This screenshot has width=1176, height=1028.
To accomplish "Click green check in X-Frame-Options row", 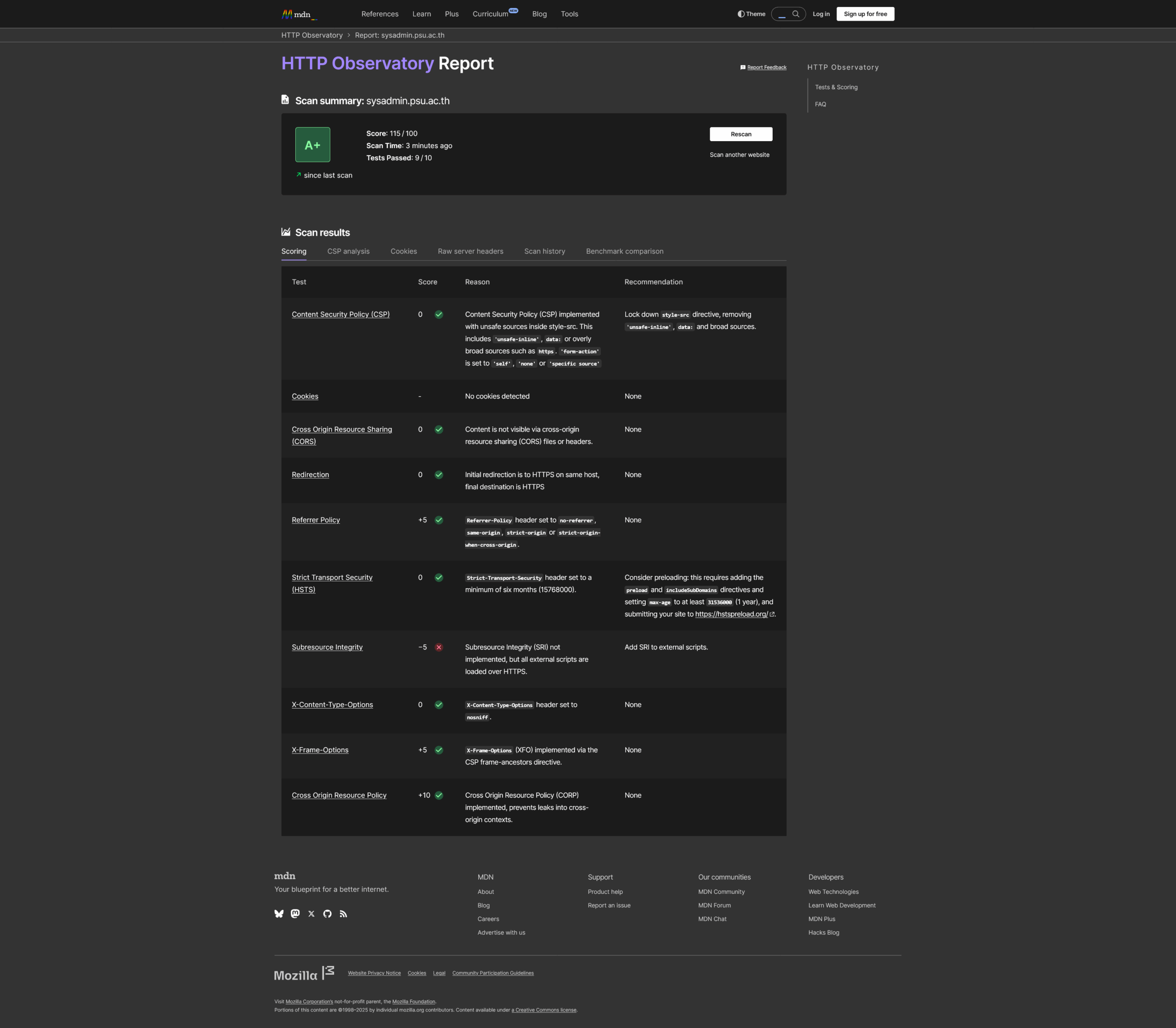I will 439,750.
